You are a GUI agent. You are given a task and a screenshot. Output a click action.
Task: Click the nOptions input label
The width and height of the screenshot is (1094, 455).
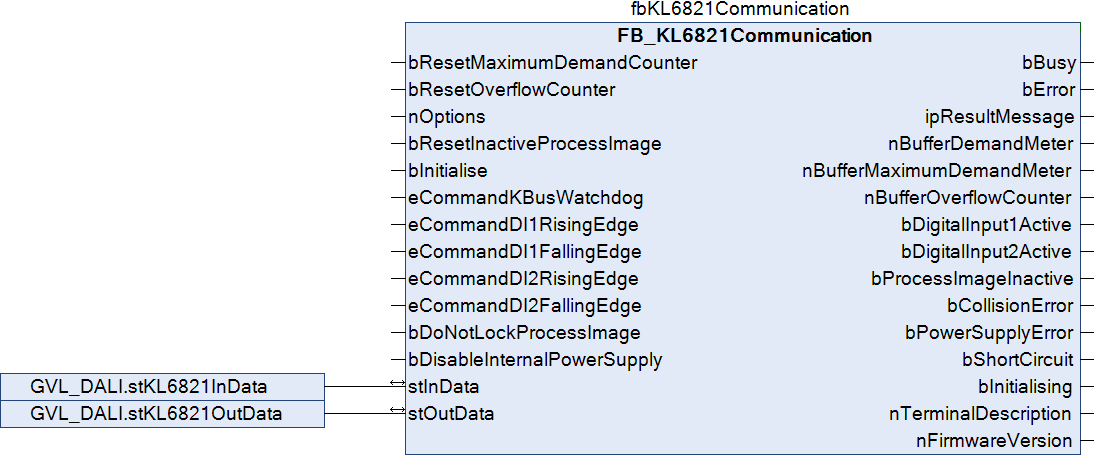(x=446, y=116)
